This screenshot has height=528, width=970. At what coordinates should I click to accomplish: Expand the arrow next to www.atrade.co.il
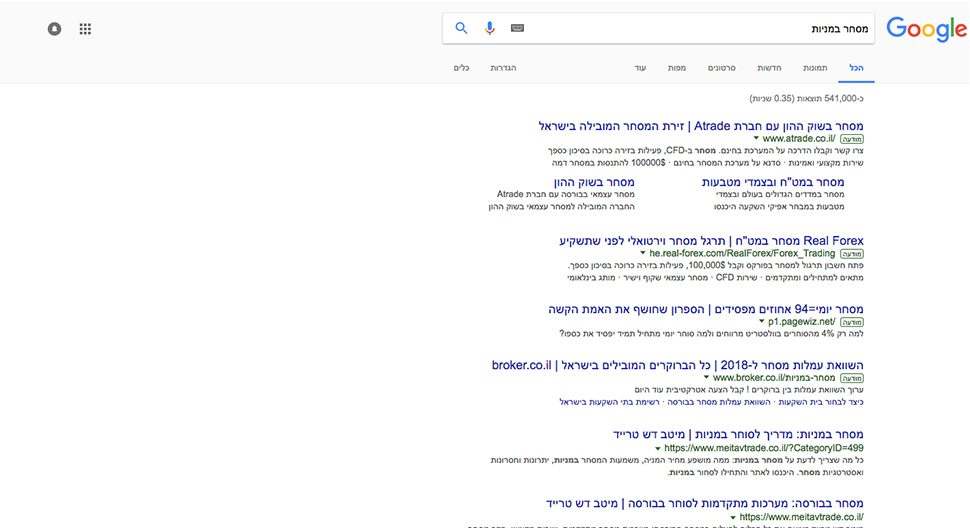click(756, 138)
